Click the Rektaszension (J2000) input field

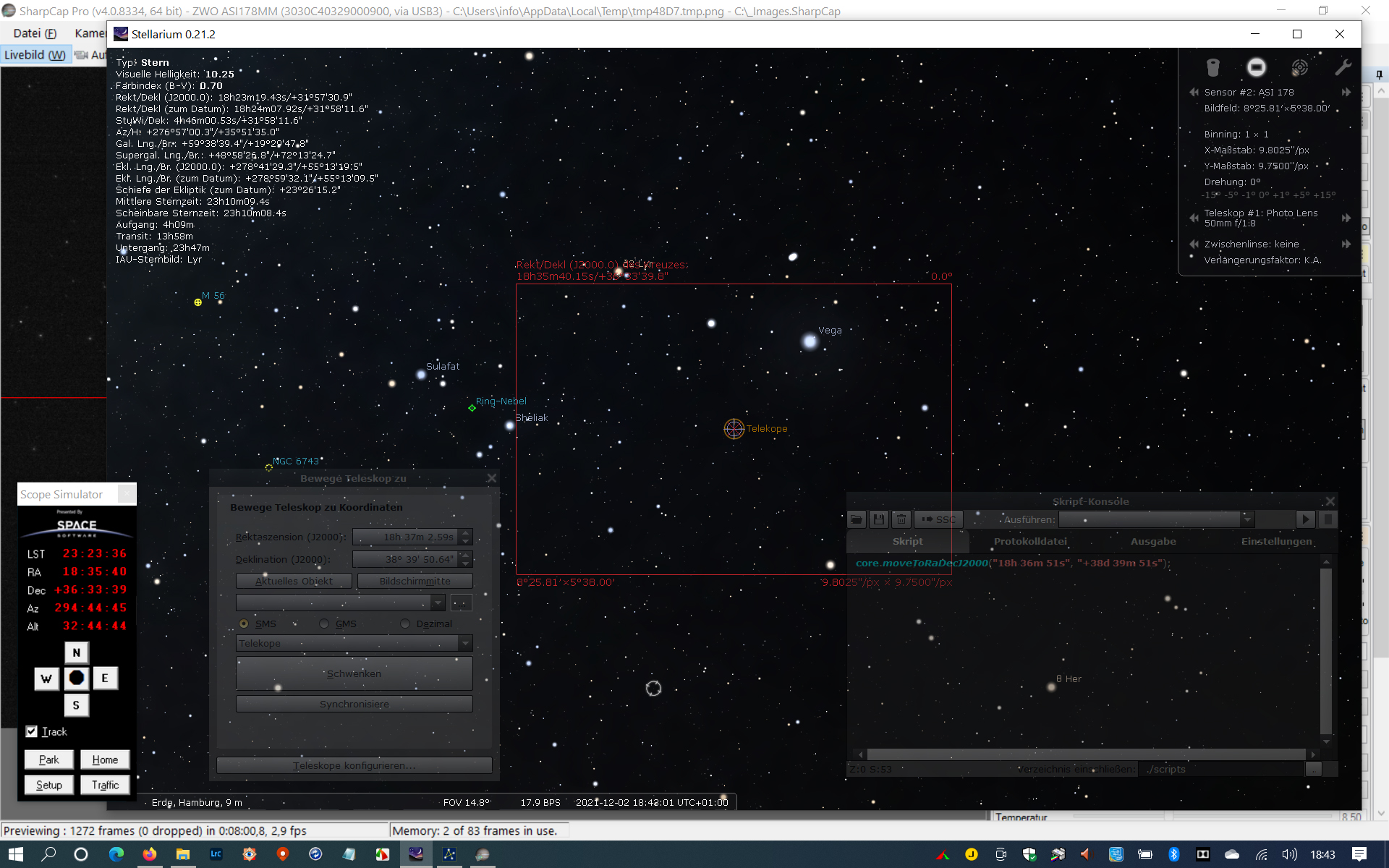[x=406, y=537]
